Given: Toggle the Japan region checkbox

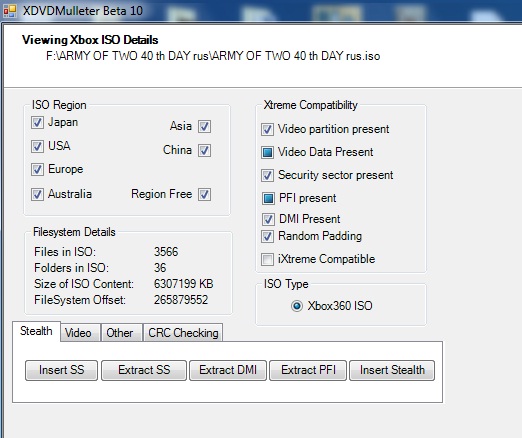Looking at the screenshot, I should pos(37,122).
